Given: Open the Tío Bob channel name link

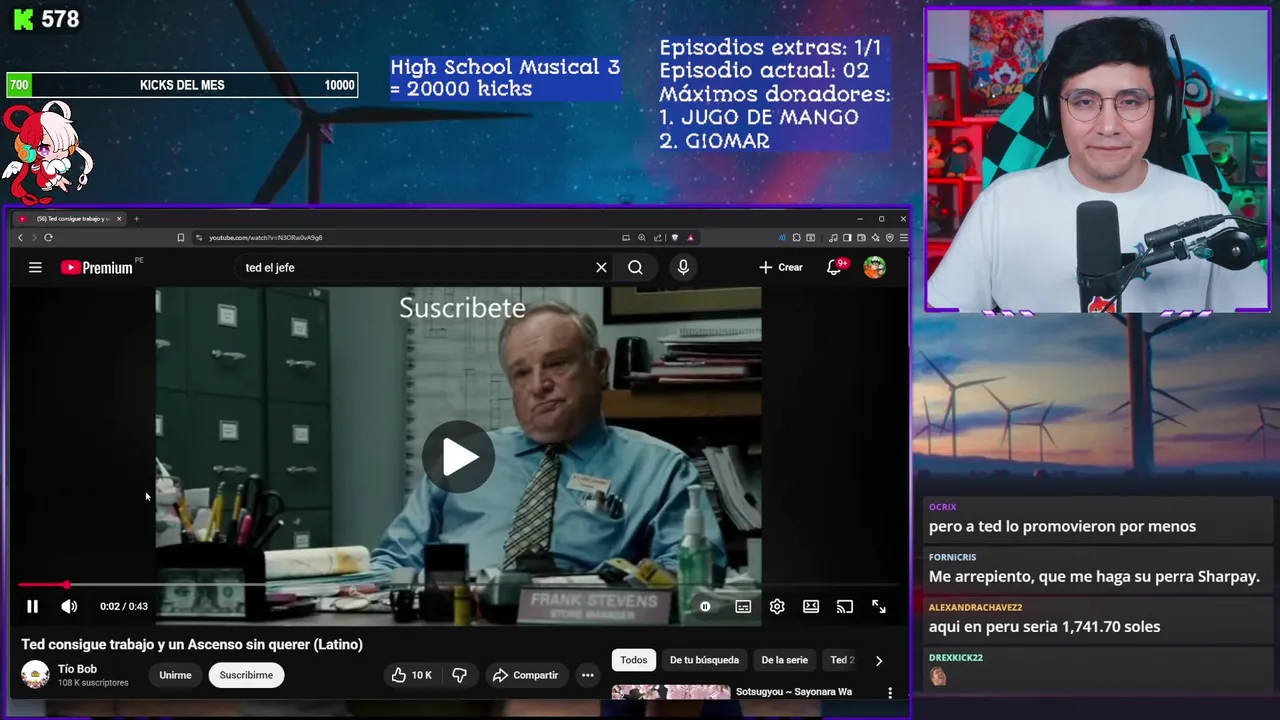Looking at the screenshot, I should coord(78,669).
